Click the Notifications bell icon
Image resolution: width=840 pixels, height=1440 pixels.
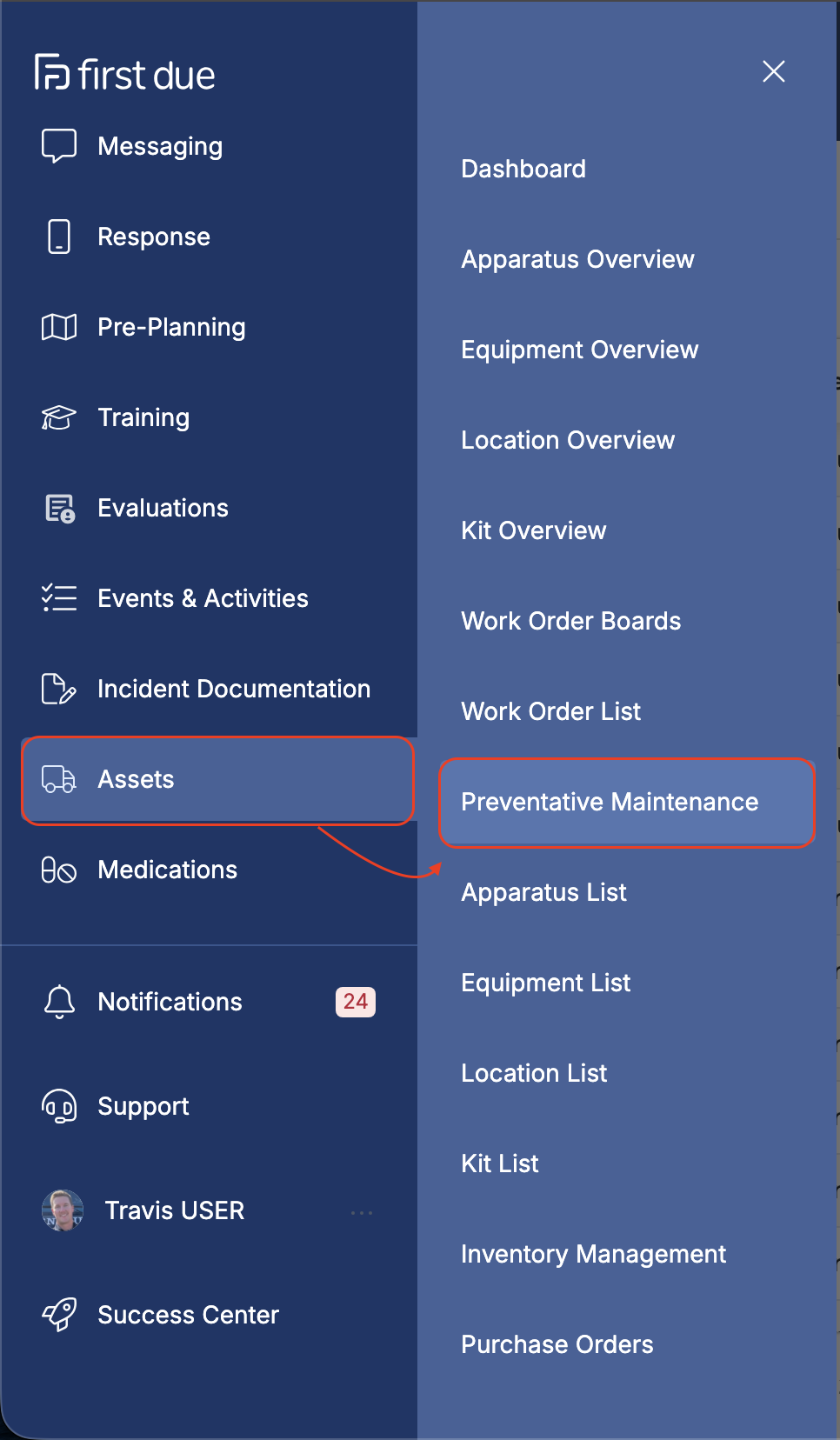coord(59,1002)
